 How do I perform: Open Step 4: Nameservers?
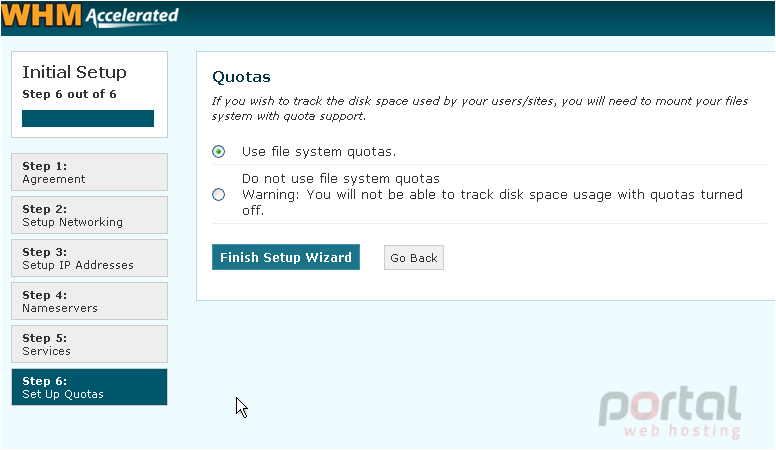(x=90, y=301)
